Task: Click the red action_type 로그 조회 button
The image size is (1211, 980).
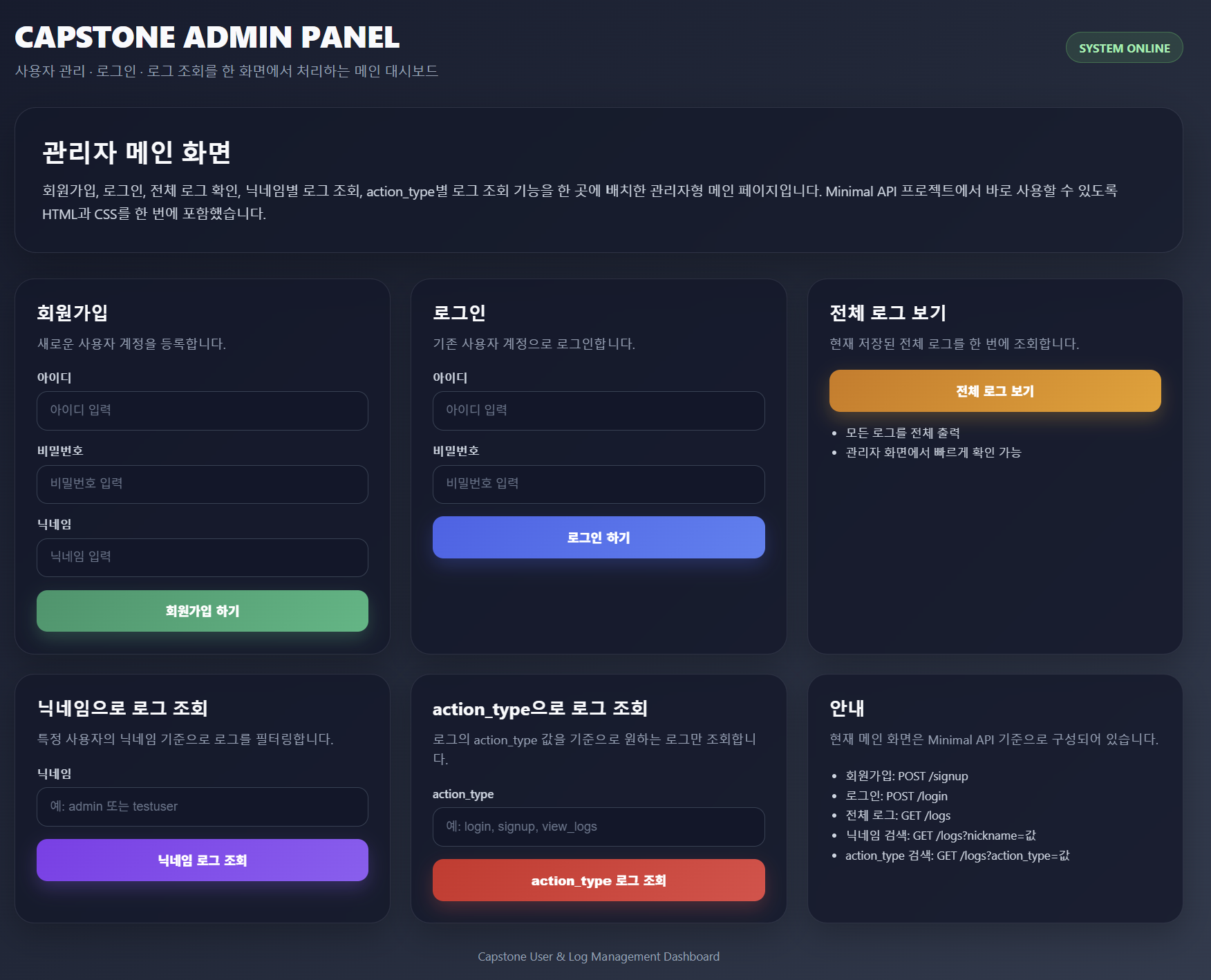Action: (599, 880)
